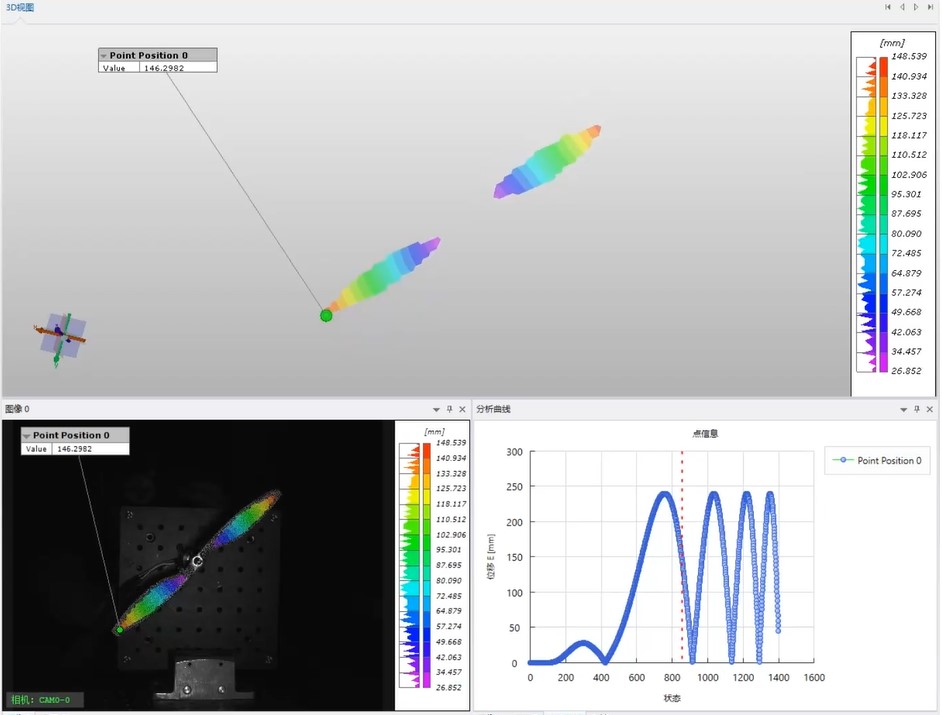The width and height of the screenshot is (942, 715).
Task: Close the 分析曲线 analysis curve panel
Action: (x=930, y=410)
